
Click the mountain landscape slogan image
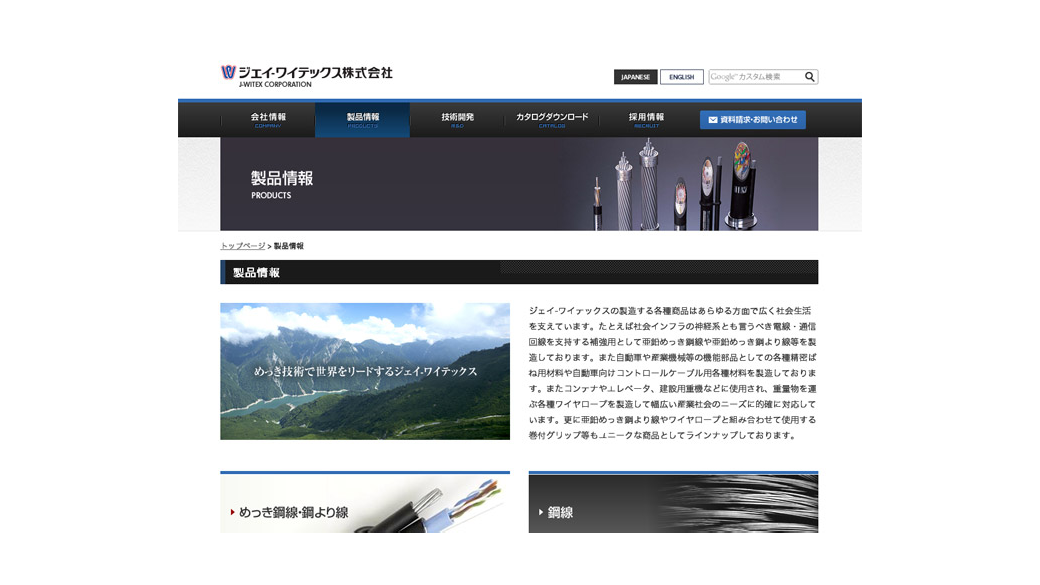364,369
